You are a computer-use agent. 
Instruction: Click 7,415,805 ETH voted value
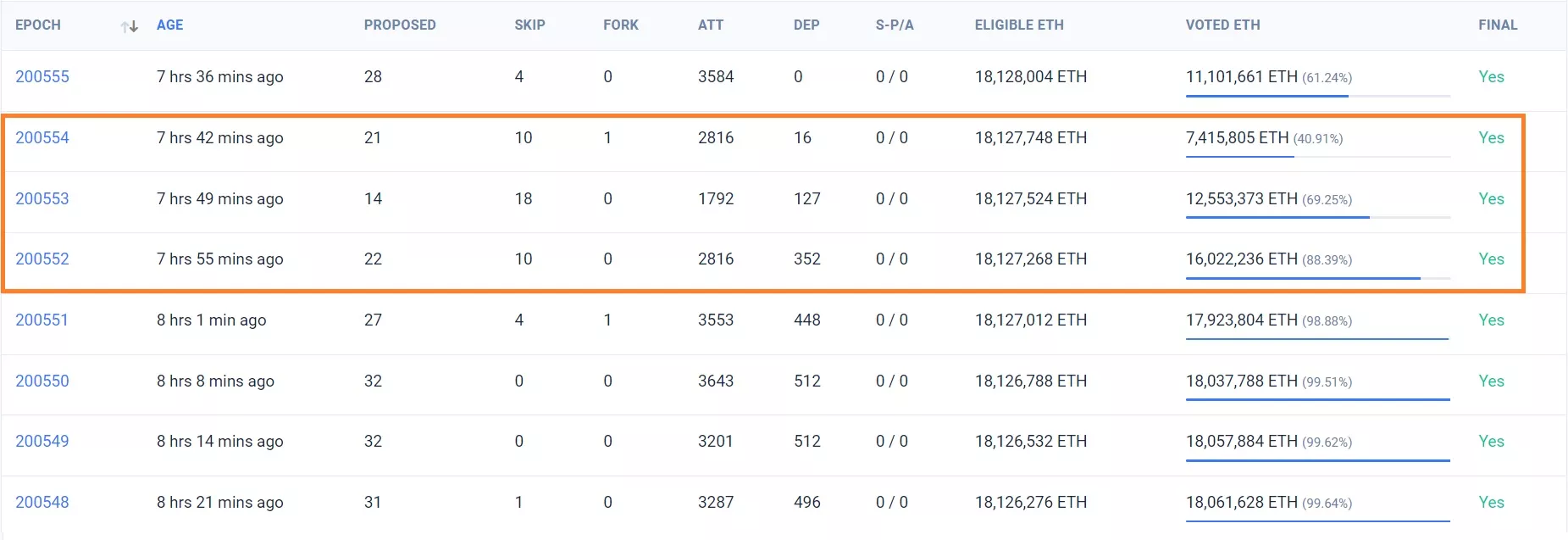(1237, 138)
